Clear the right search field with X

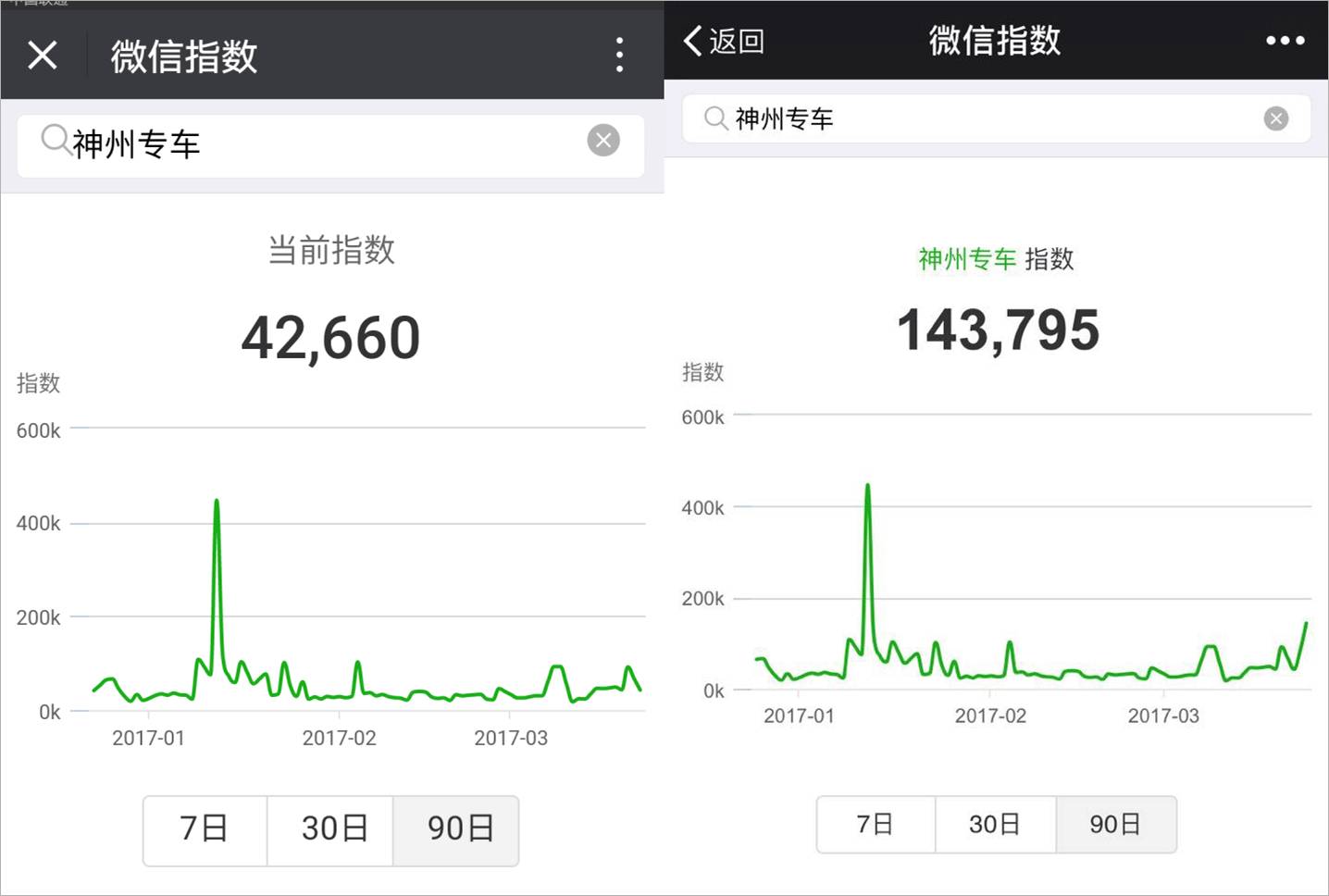[1276, 118]
